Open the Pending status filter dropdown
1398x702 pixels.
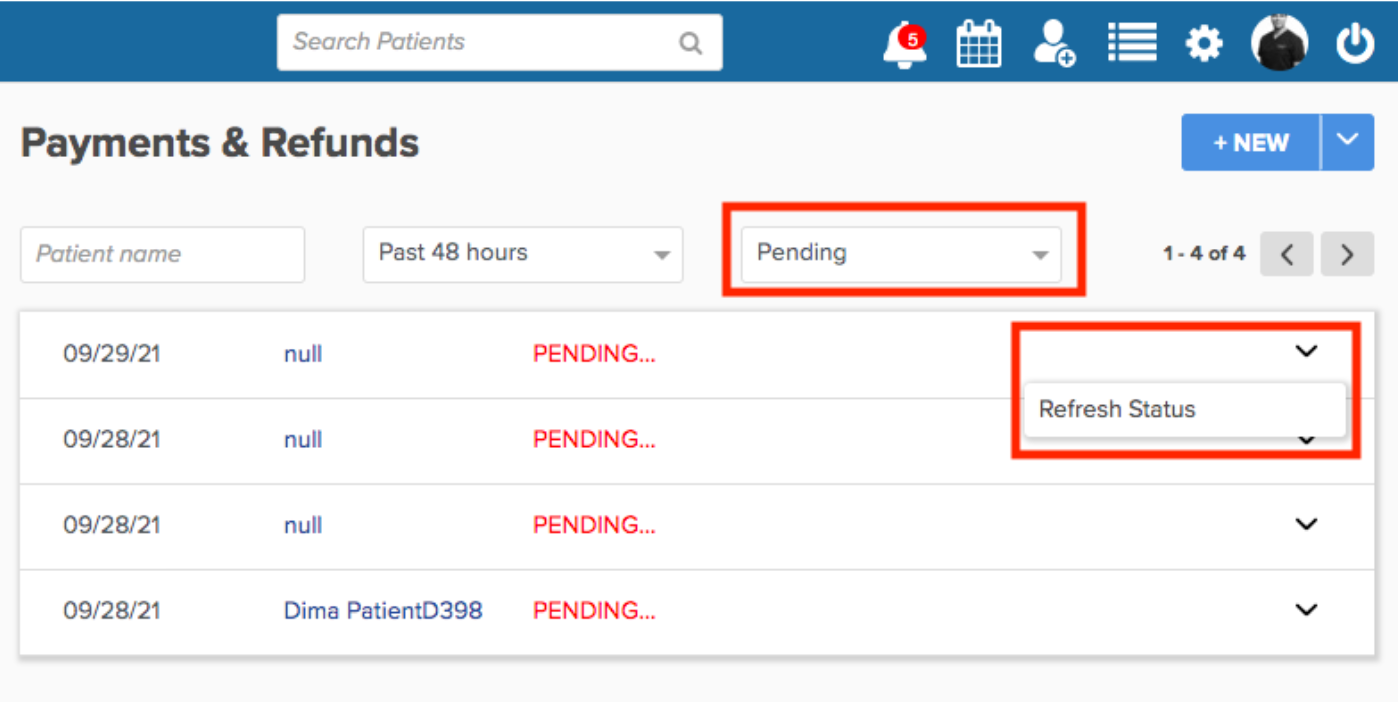(x=901, y=254)
